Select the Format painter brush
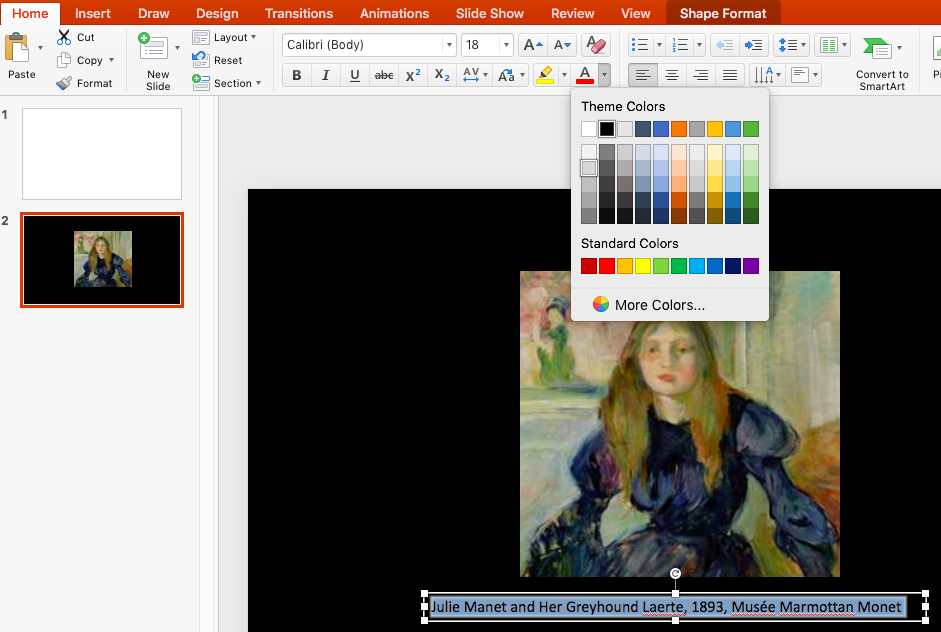 coord(64,83)
